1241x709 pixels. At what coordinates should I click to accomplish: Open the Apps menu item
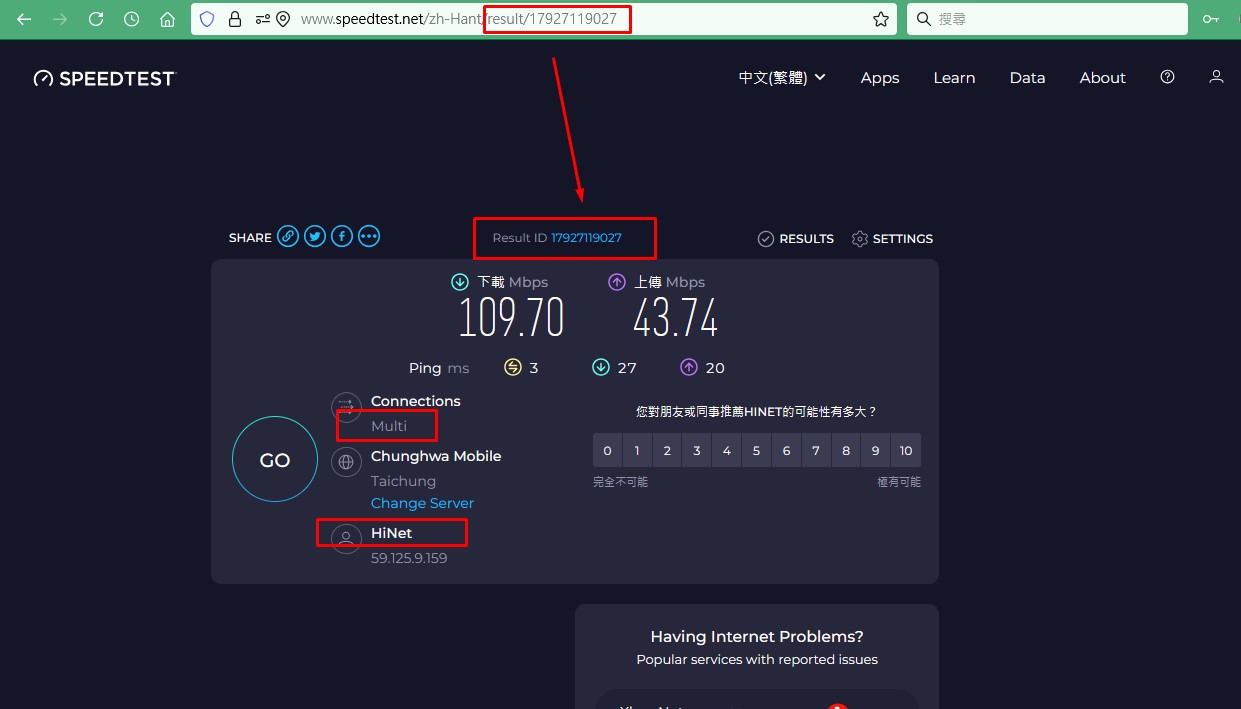click(880, 78)
